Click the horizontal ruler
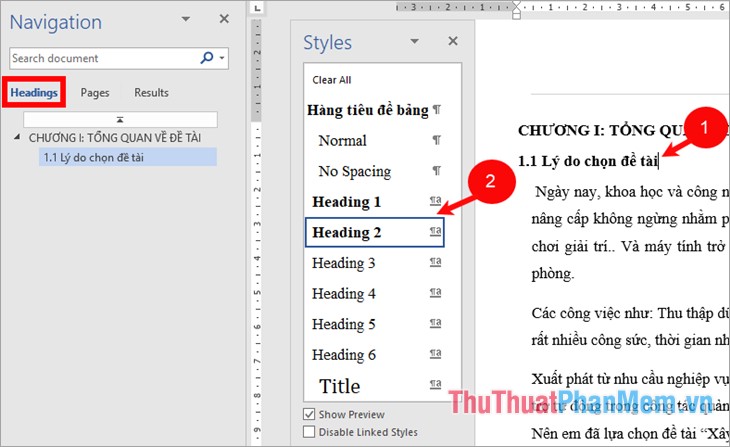 (x=562, y=7)
